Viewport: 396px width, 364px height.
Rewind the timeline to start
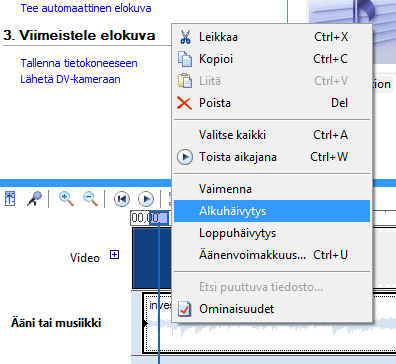coord(122,199)
